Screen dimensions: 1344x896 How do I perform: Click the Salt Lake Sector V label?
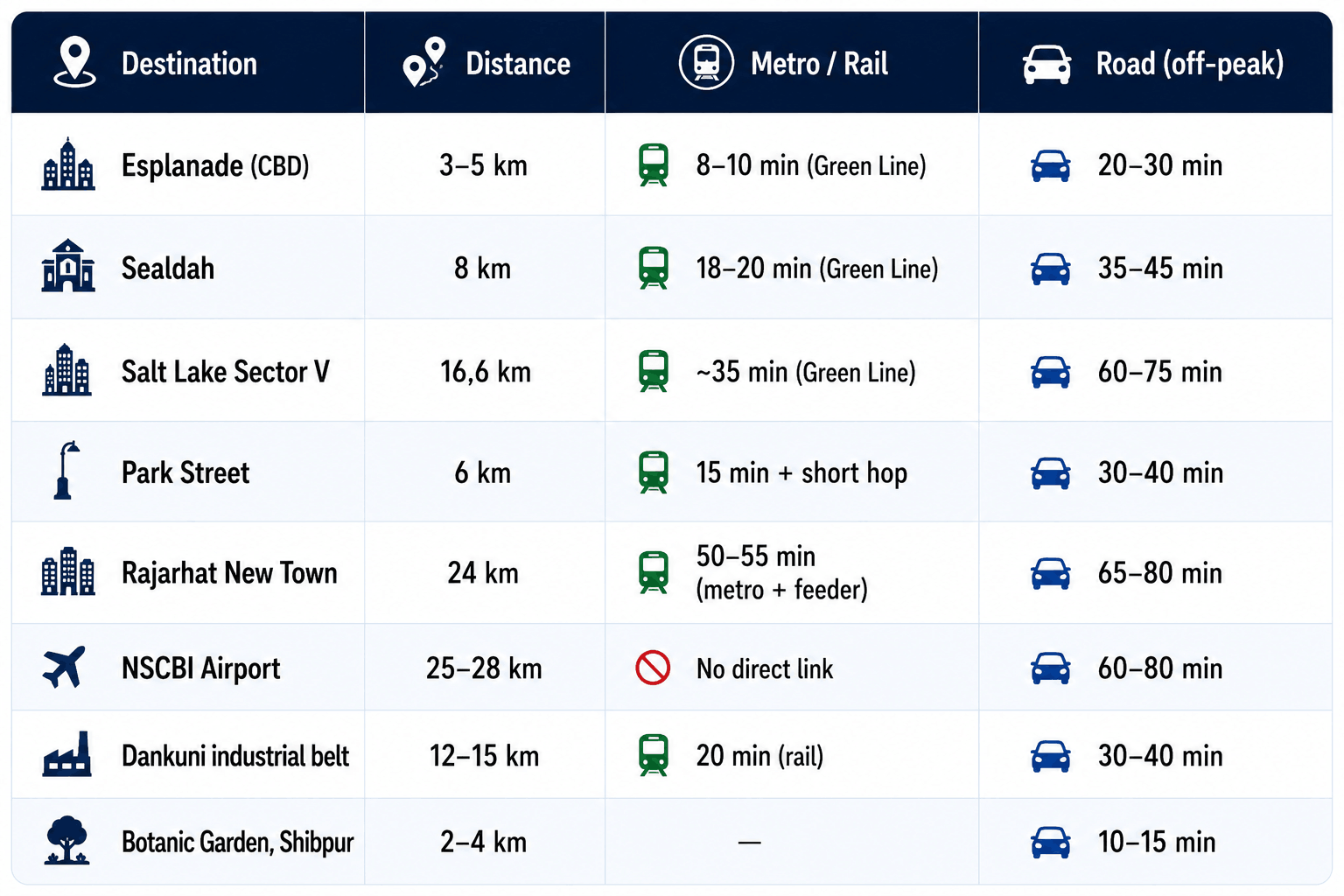tap(226, 372)
